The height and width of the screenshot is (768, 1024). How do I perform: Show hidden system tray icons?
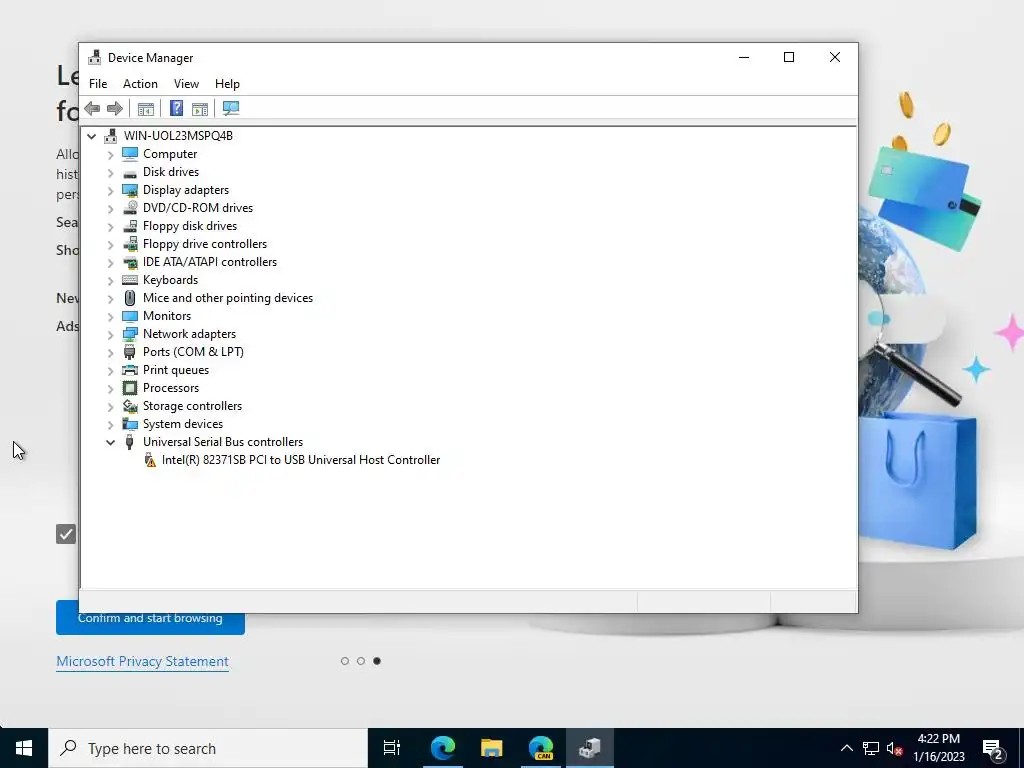pos(846,748)
